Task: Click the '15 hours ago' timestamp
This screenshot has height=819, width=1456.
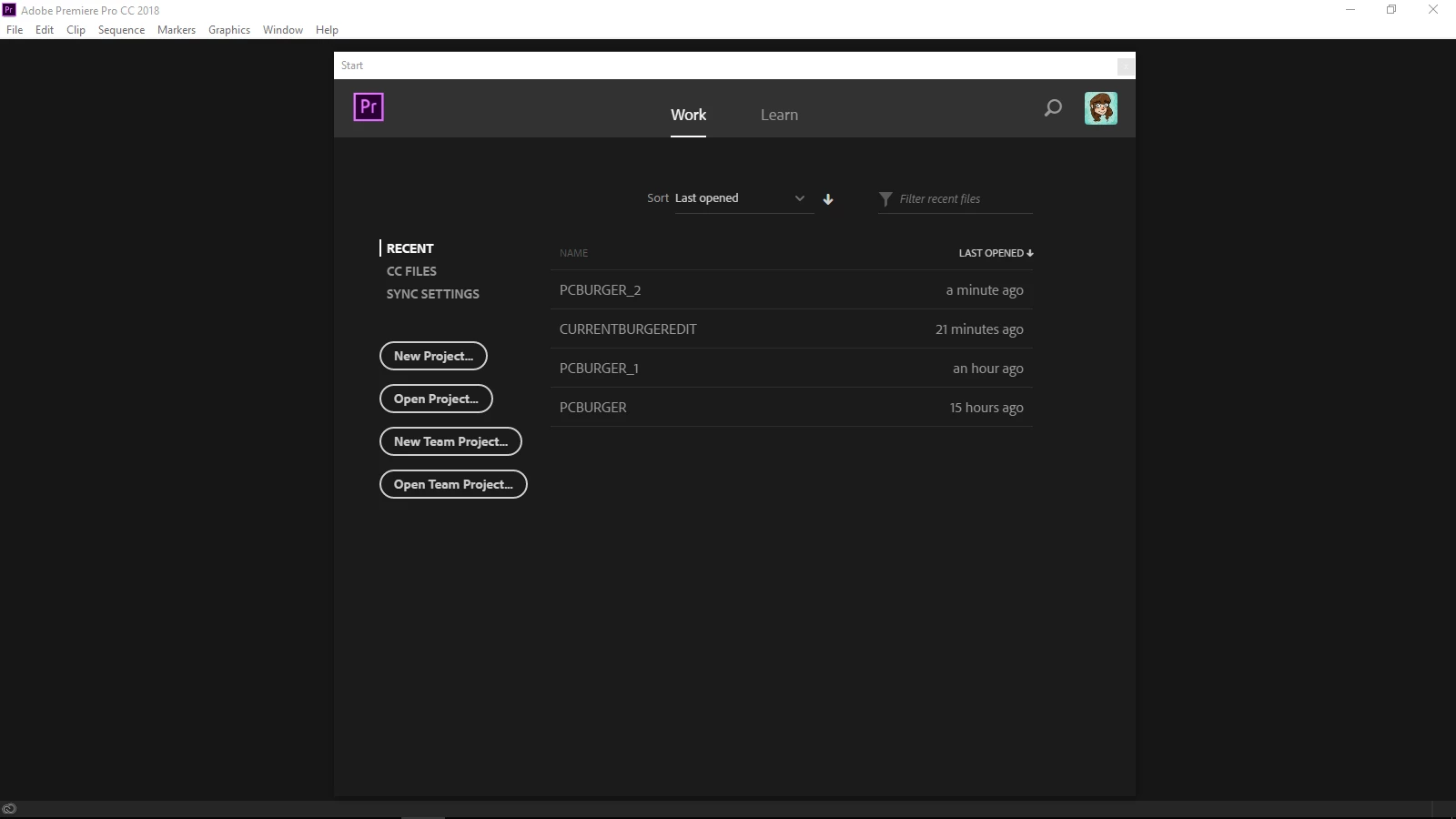Action: click(986, 408)
